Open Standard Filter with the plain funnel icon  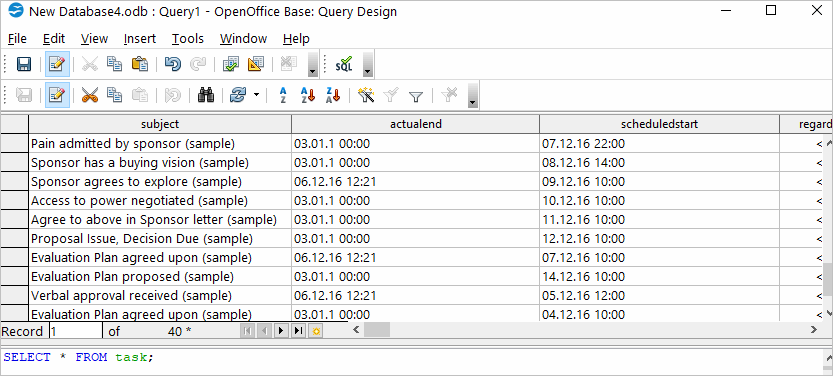pos(416,96)
